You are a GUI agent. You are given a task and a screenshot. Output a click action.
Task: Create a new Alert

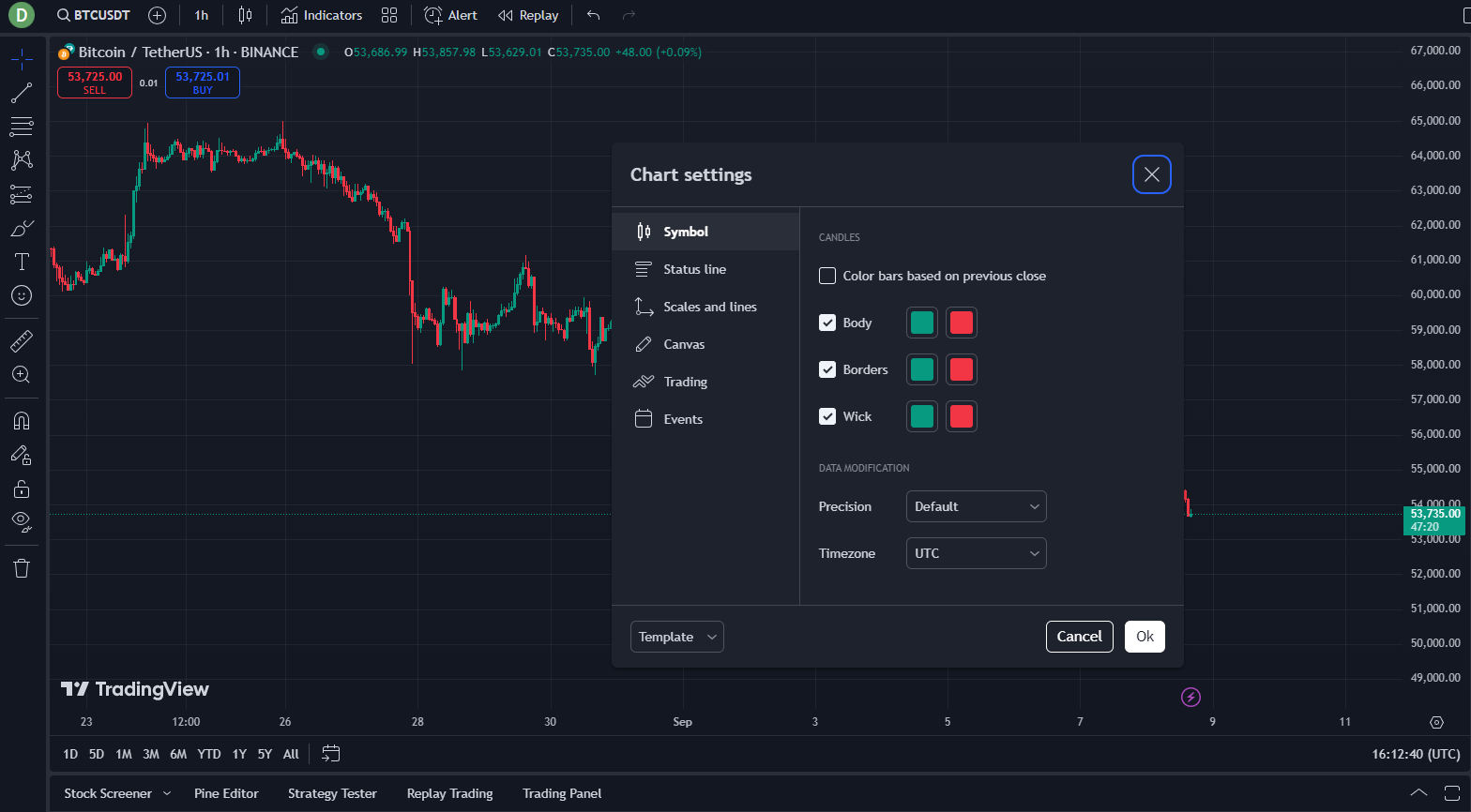point(451,15)
